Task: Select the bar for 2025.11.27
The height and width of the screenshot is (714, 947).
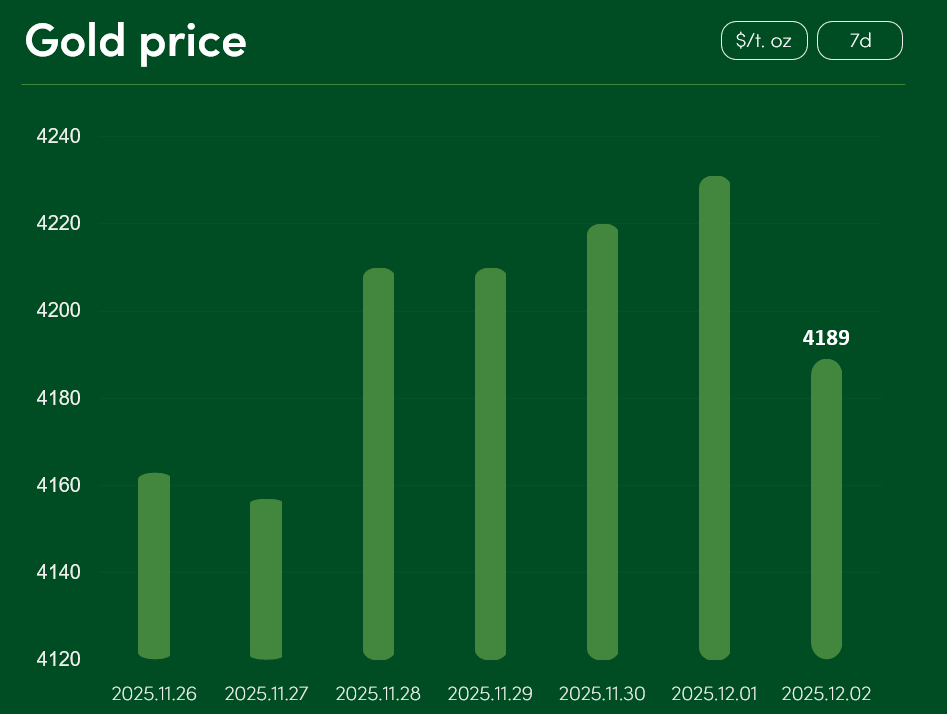Action: click(266, 579)
